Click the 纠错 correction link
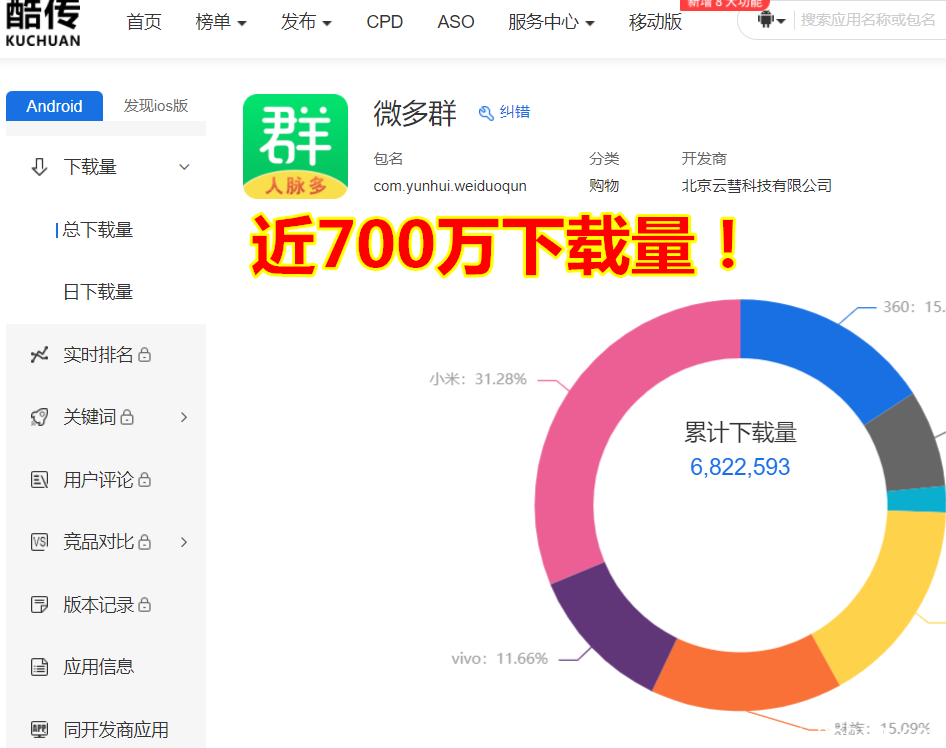Image resolution: width=946 pixels, height=748 pixels. coord(515,112)
